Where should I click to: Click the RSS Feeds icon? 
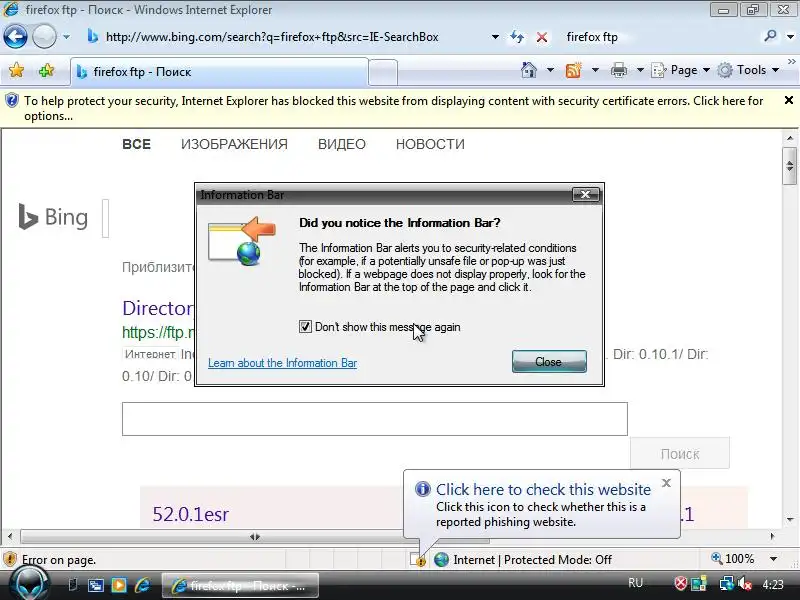click(x=573, y=70)
